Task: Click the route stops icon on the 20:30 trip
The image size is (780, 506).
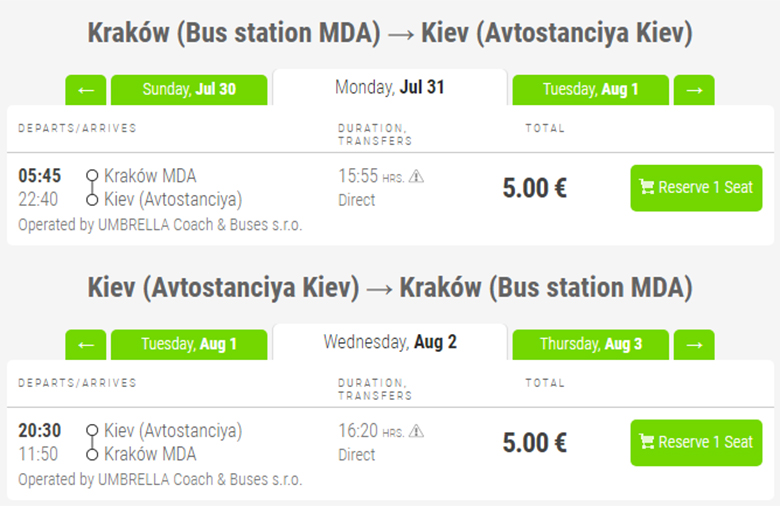Action: click(x=92, y=442)
